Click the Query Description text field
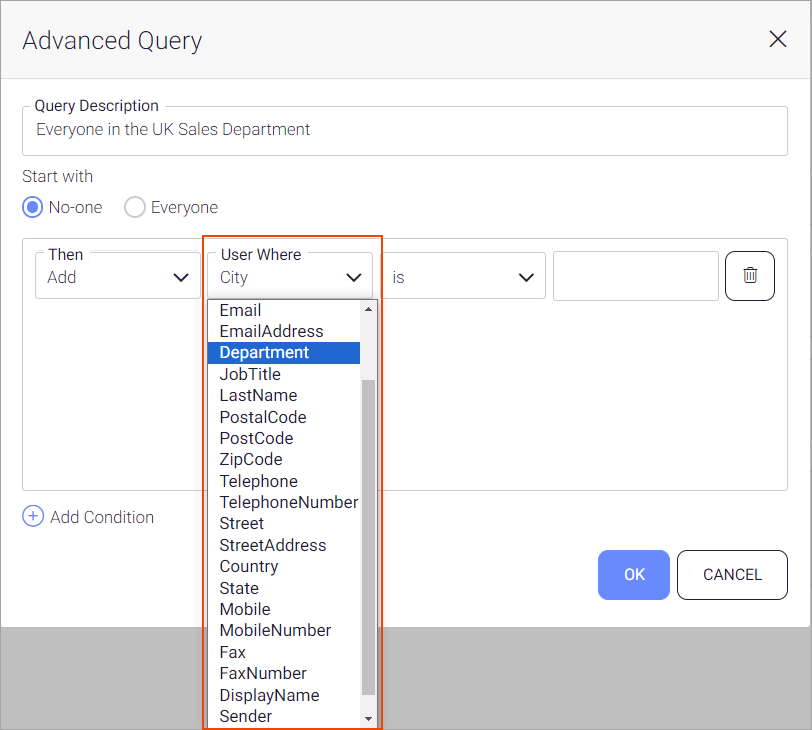The width and height of the screenshot is (812, 730). pyautogui.click(x=404, y=130)
